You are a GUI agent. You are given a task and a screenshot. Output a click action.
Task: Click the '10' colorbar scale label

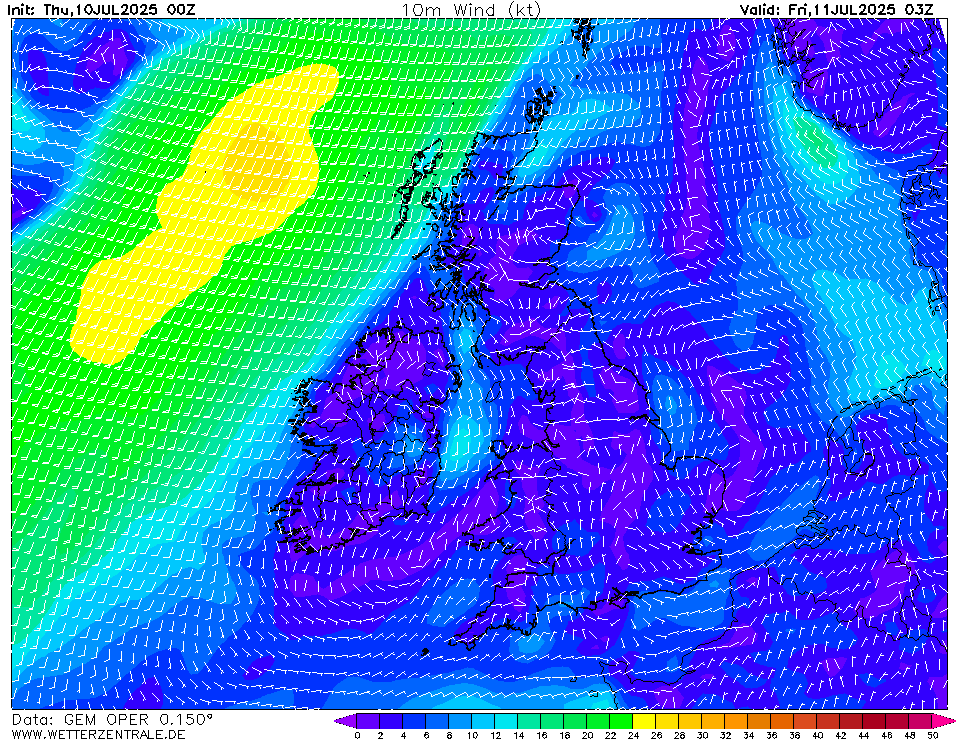[x=472, y=735]
